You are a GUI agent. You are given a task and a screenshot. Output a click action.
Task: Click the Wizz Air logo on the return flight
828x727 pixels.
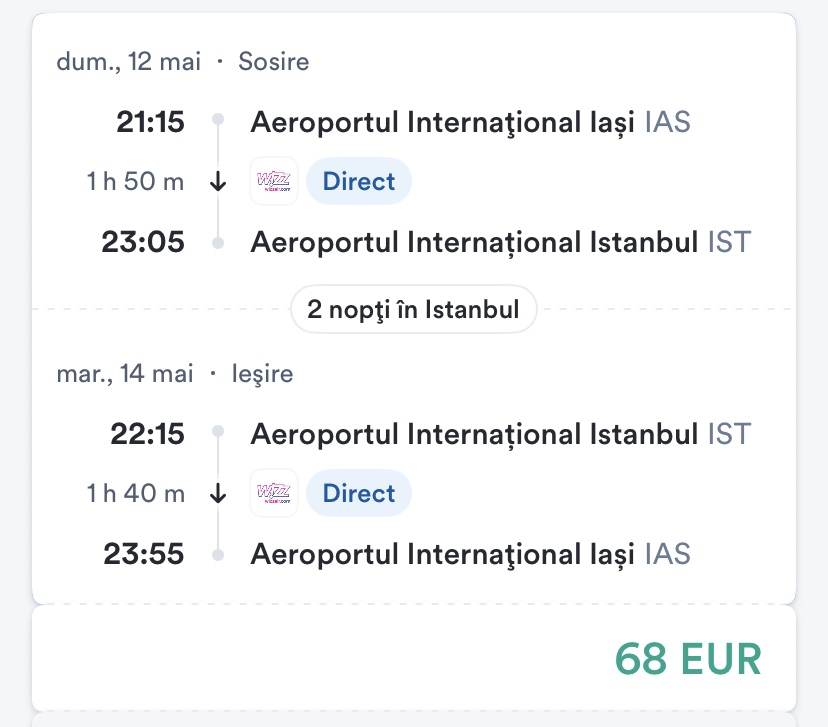pos(274,493)
